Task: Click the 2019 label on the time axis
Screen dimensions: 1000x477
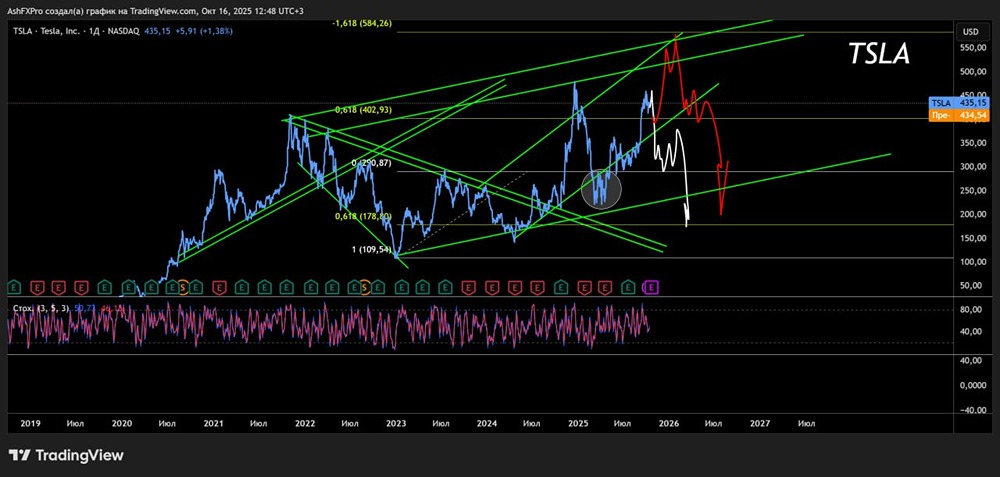Action: pos(30,423)
